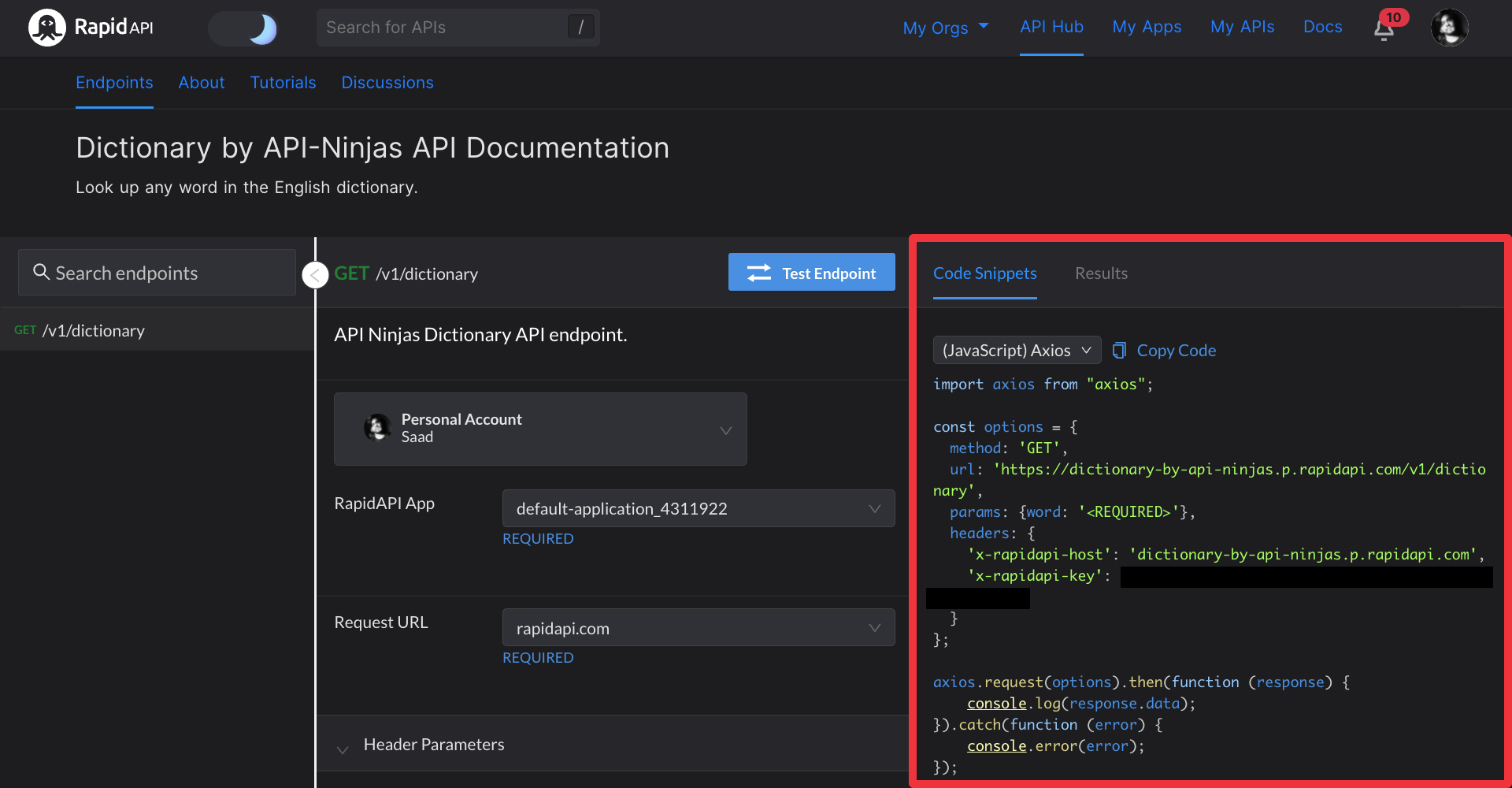Open the Results tab
Screen dimensions: 1512x788
(1101, 273)
